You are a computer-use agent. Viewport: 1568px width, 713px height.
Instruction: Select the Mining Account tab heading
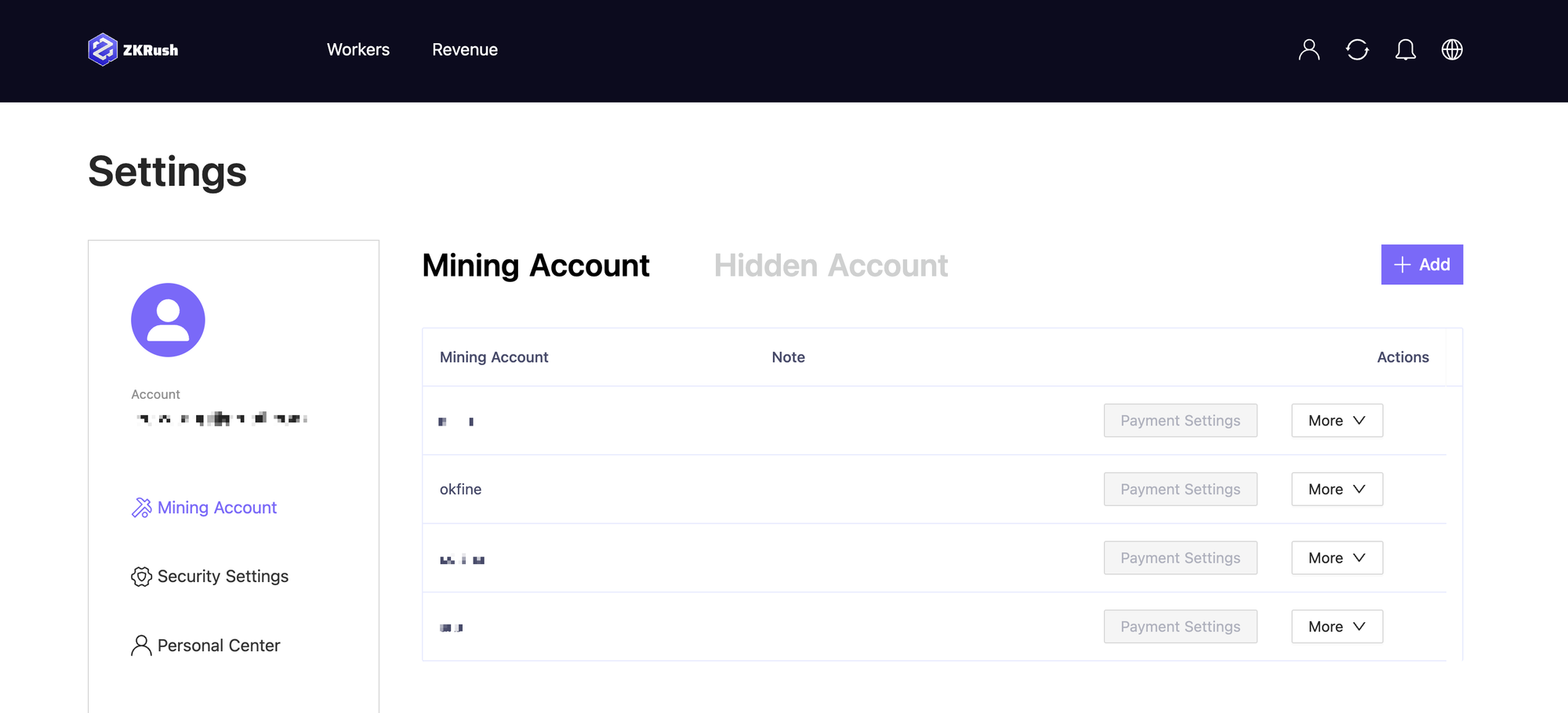(535, 266)
